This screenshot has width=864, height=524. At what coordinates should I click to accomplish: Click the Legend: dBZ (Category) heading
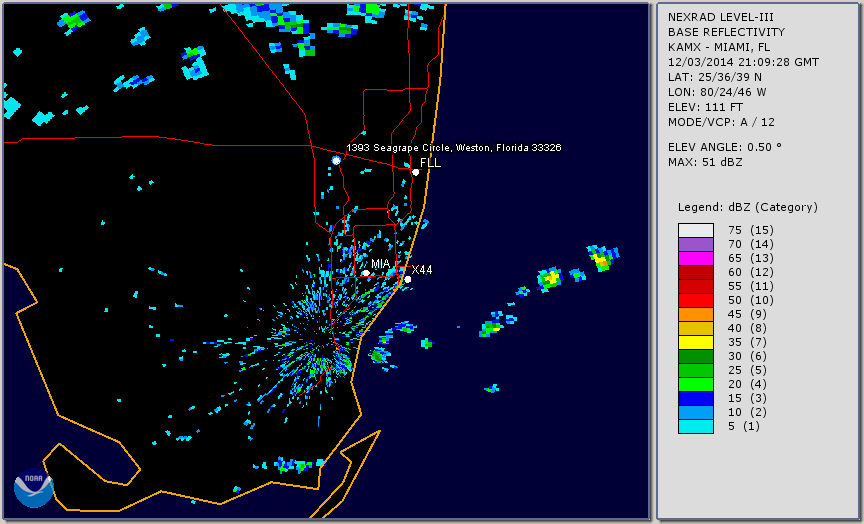point(748,207)
